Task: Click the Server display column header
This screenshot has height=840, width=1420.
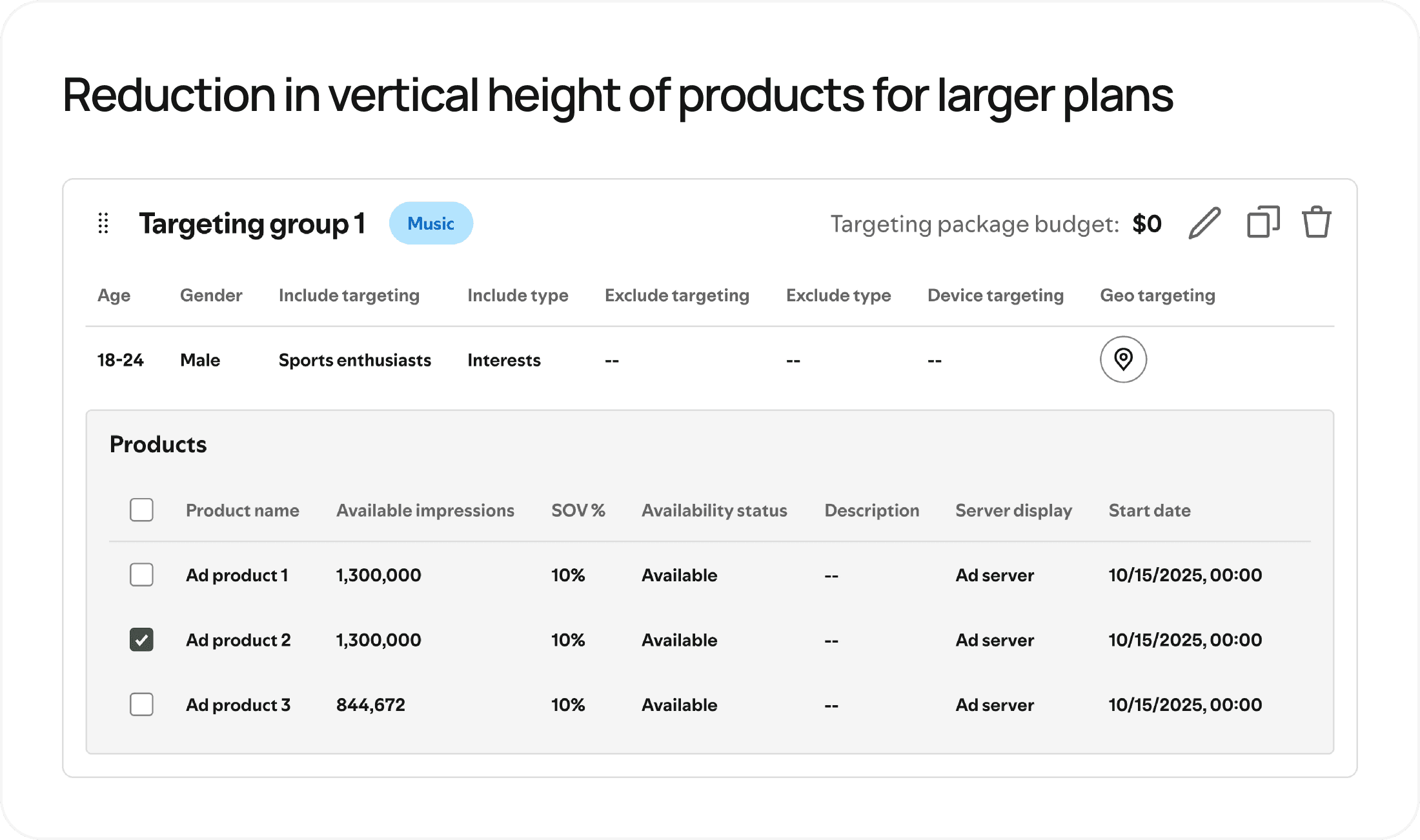Action: (1013, 510)
